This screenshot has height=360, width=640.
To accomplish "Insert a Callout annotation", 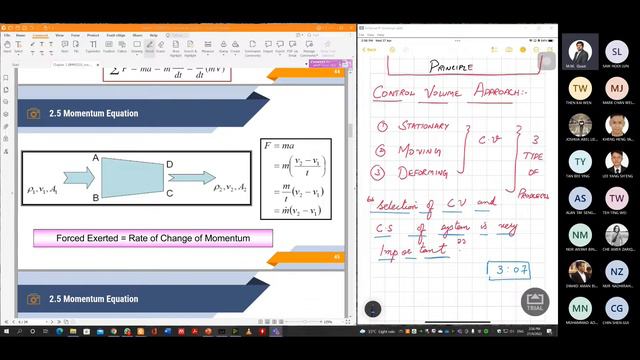I will (122, 46).
